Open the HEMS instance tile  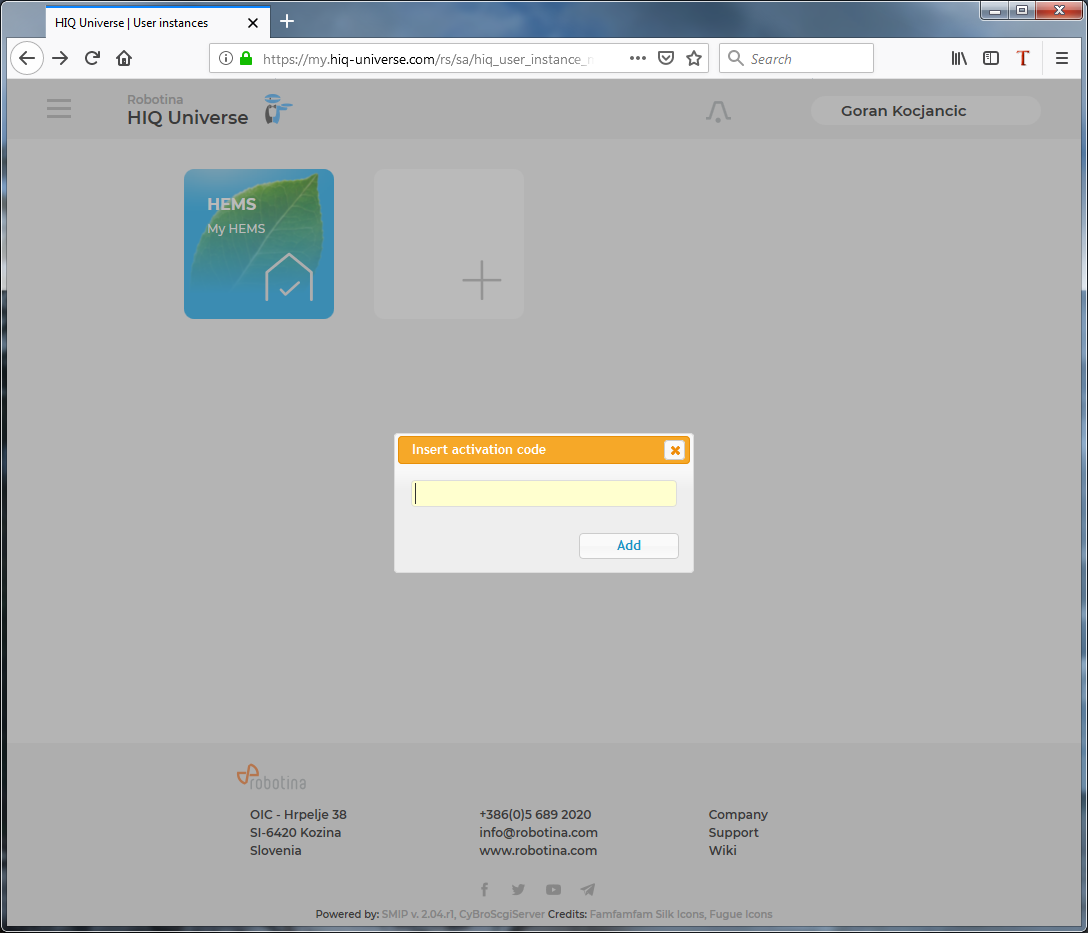pyautogui.click(x=259, y=244)
